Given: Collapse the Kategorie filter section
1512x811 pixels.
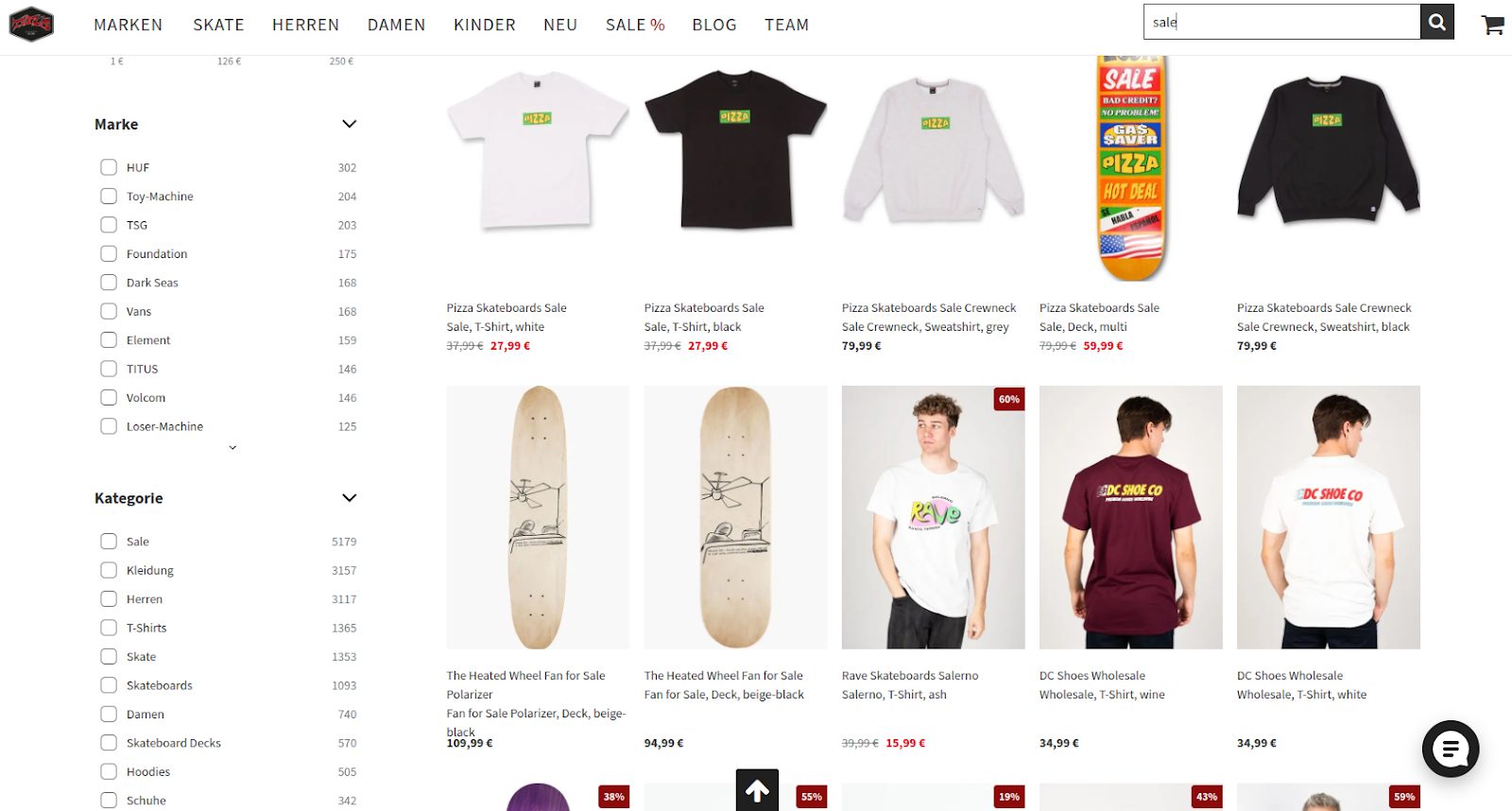Looking at the screenshot, I should pos(349,498).
